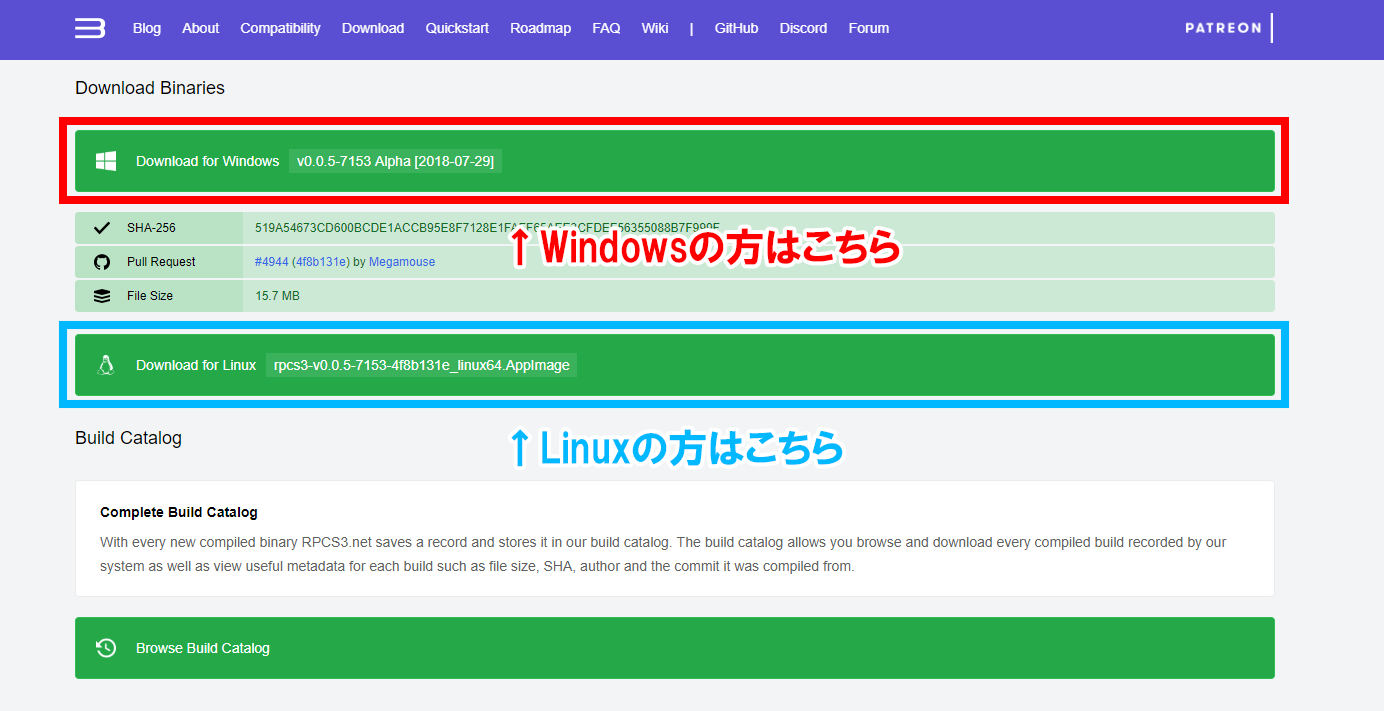Image resolution: width=1384 pixels, height=711 pixels.
Task: Open the Quickstart guide
Action: [x=457, y=28]
